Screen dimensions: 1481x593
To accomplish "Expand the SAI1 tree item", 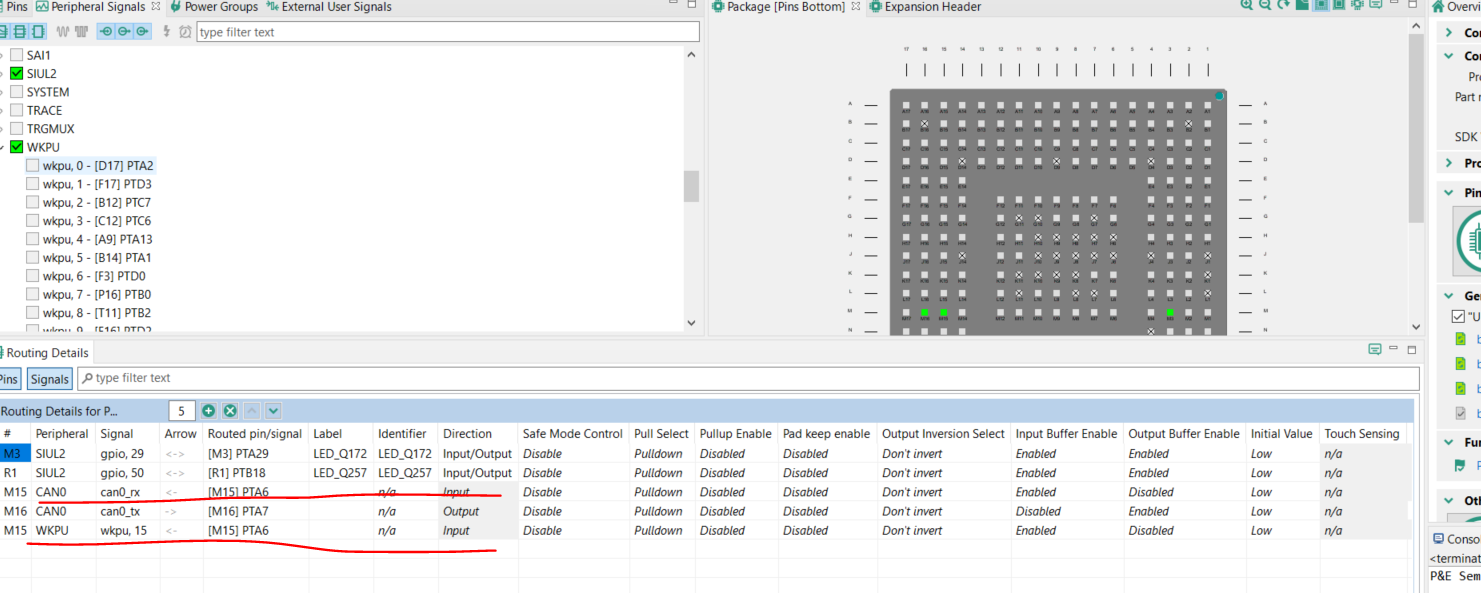I will pos(5,54).
